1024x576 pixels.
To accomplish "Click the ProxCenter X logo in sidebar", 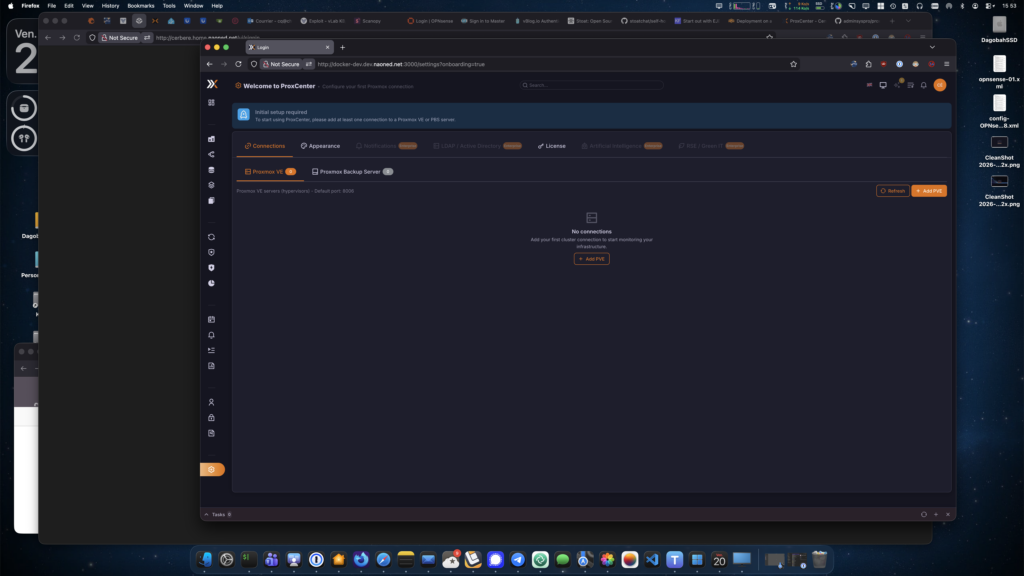I will pos(212,85).
